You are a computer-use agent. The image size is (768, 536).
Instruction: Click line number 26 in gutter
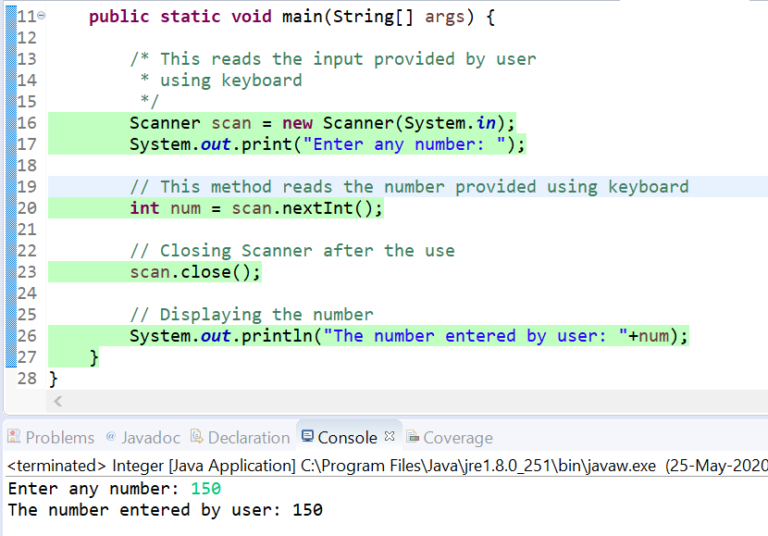[27, 336]
